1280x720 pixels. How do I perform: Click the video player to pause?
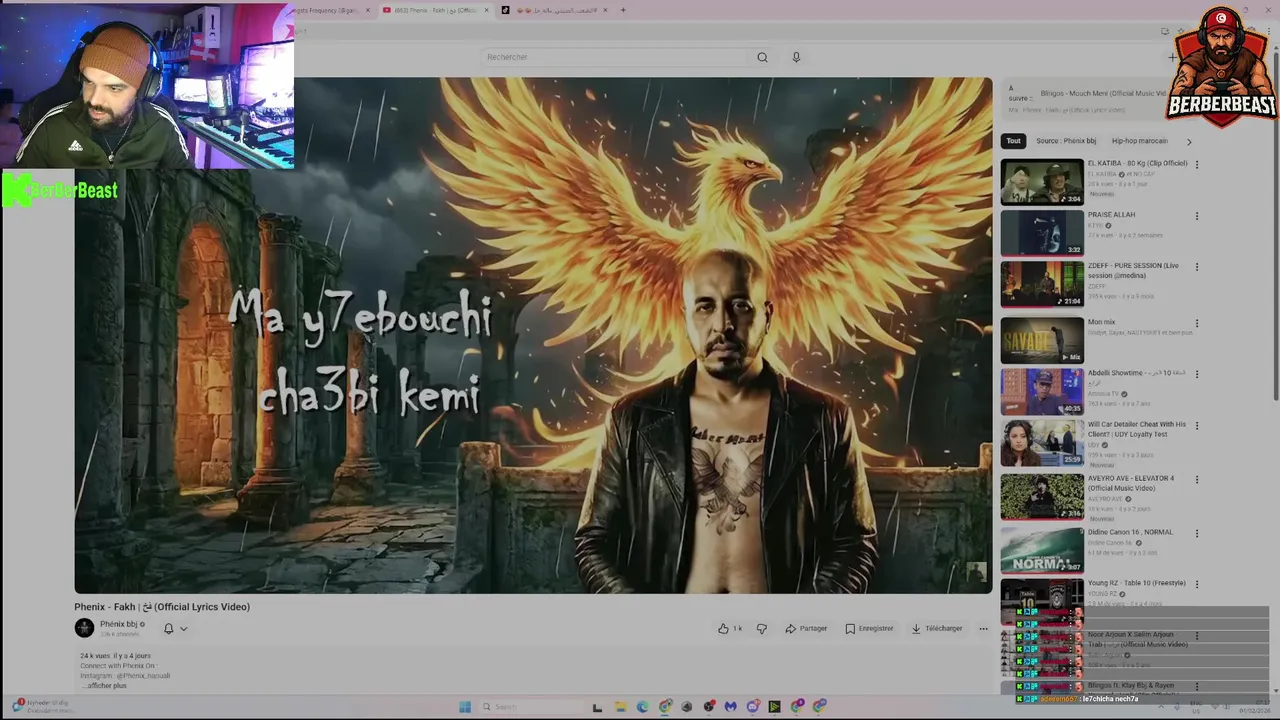pos(533,336)
